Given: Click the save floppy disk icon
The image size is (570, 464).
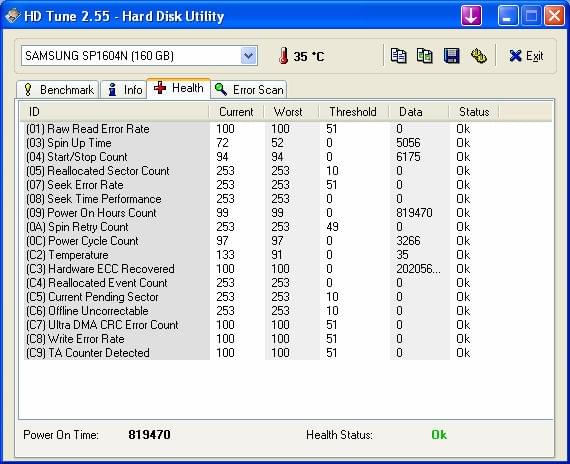Looking at the screenshot, I should pos(451,56).
